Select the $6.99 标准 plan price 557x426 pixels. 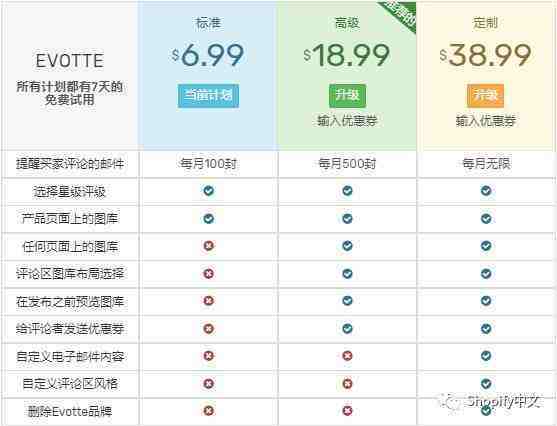pos(208,55)
